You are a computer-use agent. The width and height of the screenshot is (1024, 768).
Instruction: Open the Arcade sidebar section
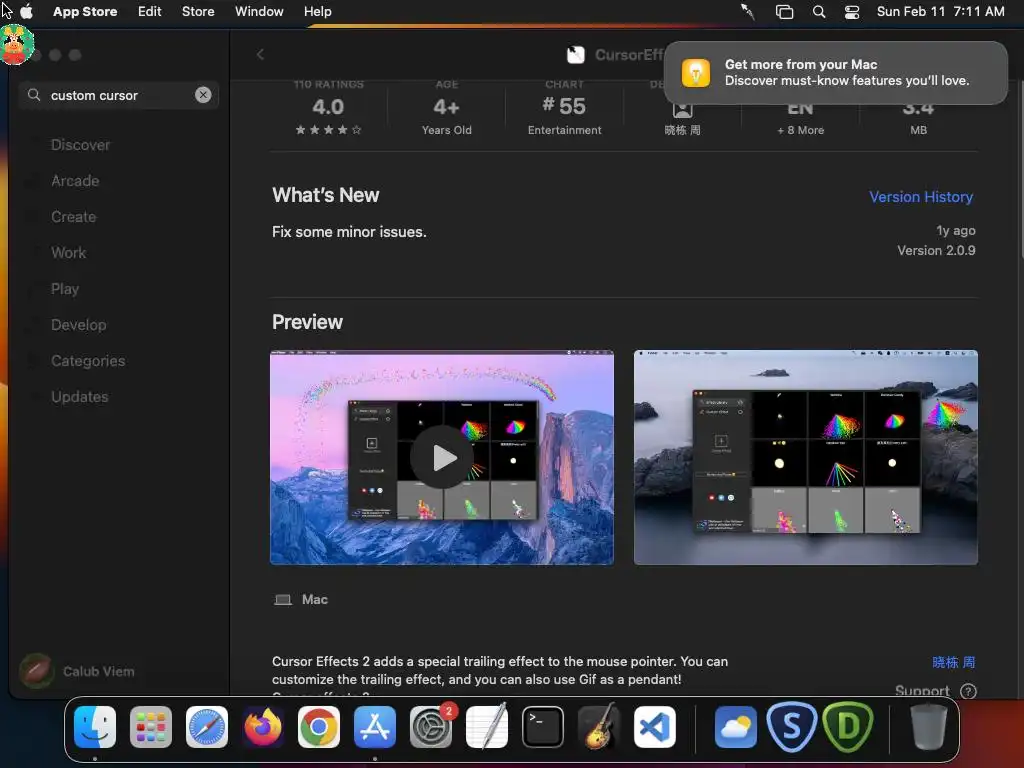click(x=75, y=181)
